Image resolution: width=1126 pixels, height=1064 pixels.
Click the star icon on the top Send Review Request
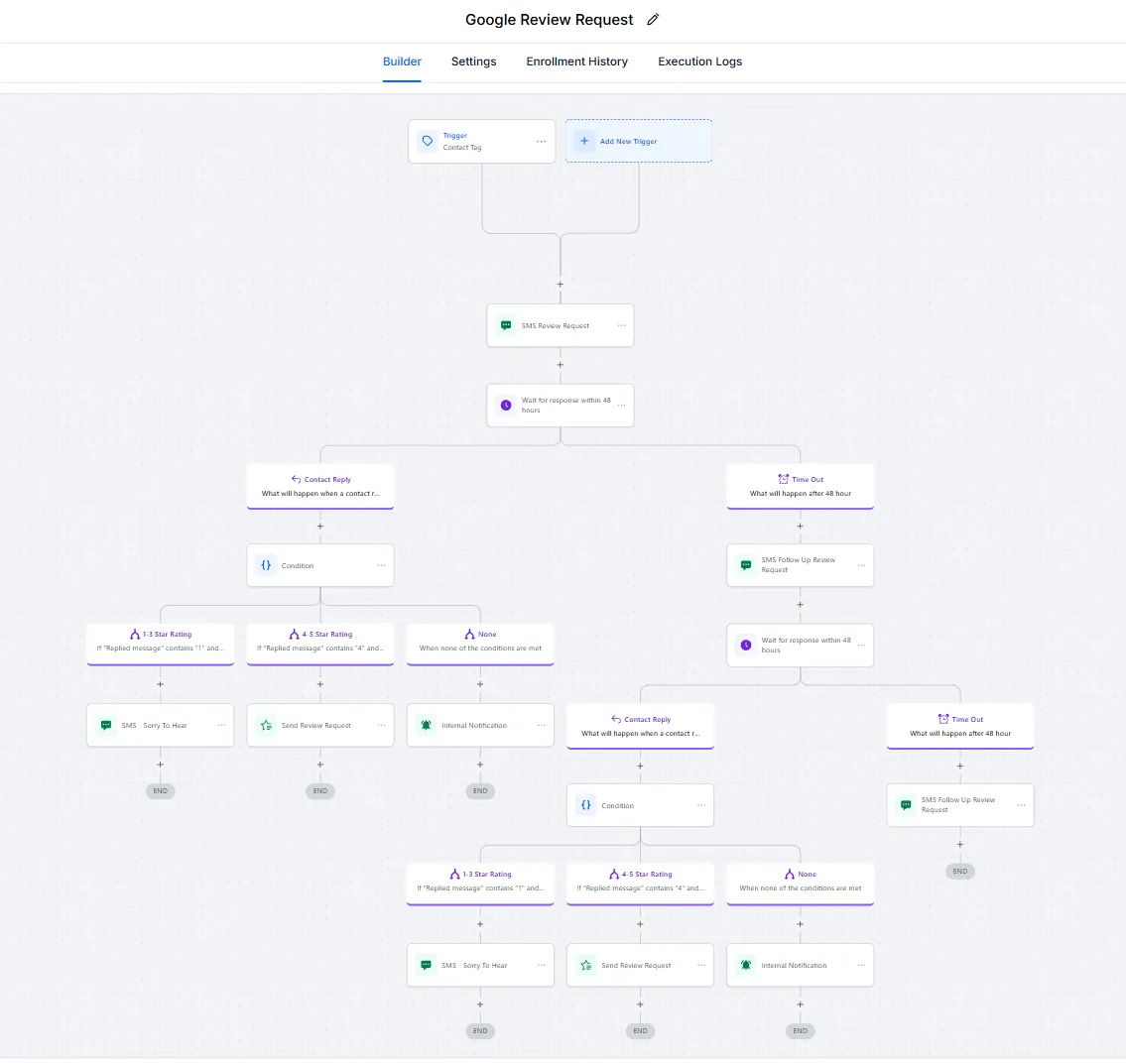point(266,726)
